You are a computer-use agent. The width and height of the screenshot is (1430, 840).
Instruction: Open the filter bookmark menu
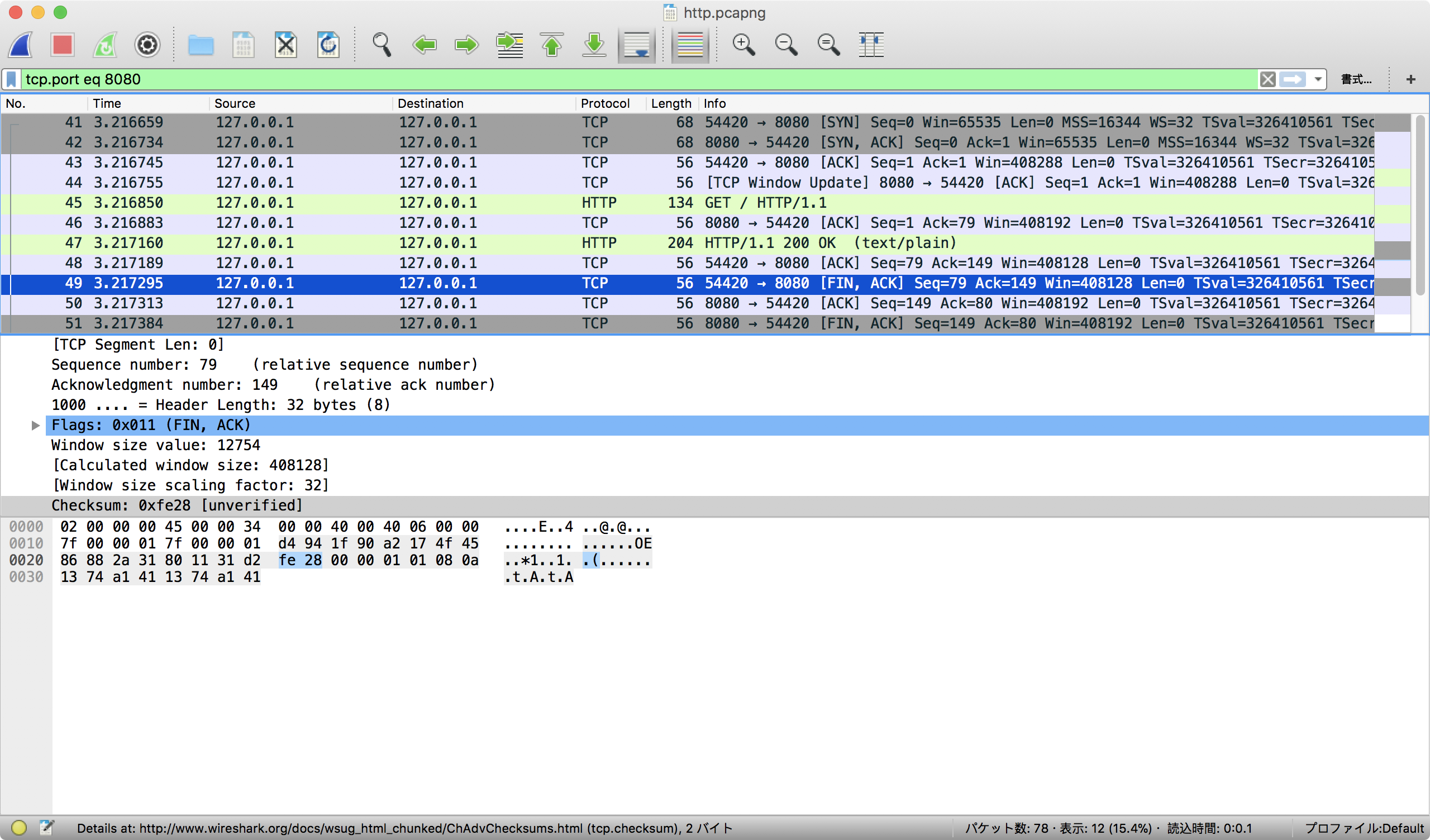[x=11, y=79]
